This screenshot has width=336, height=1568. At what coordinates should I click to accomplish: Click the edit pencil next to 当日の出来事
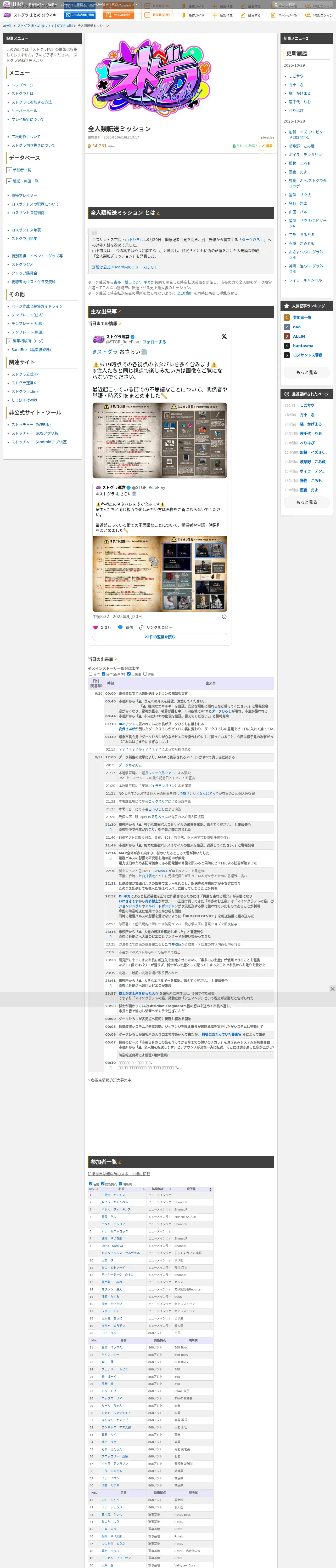(x=116, y=659)
